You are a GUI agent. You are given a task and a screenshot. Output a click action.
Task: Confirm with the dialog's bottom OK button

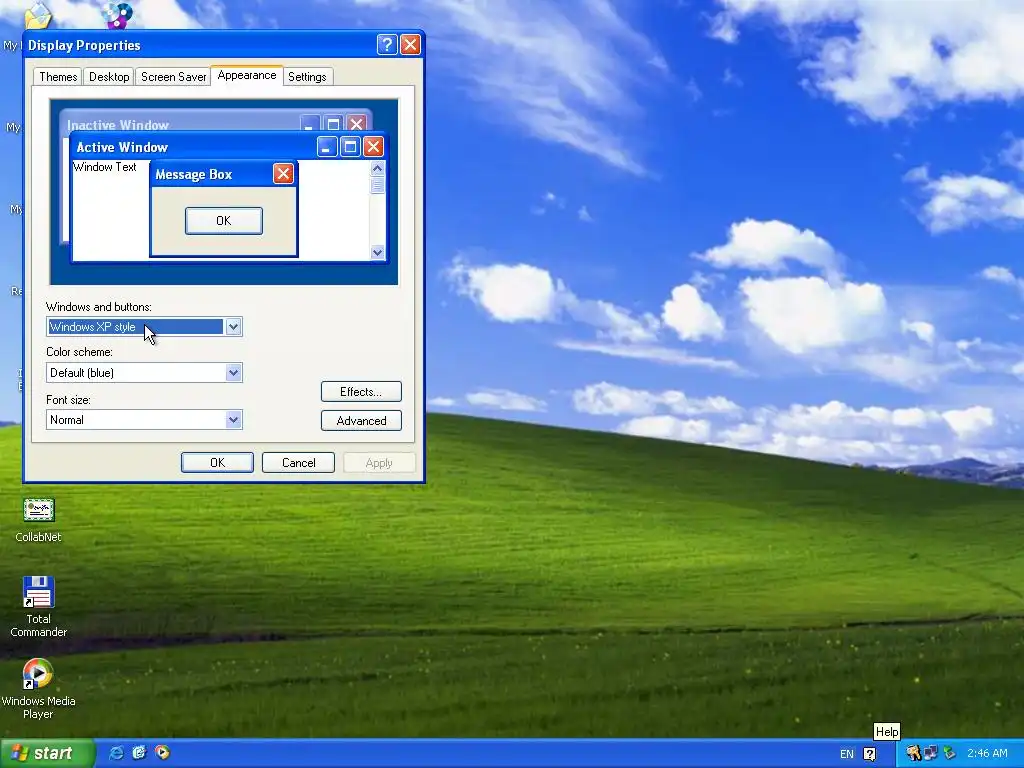pyautogui.click(x=217, y=462)
